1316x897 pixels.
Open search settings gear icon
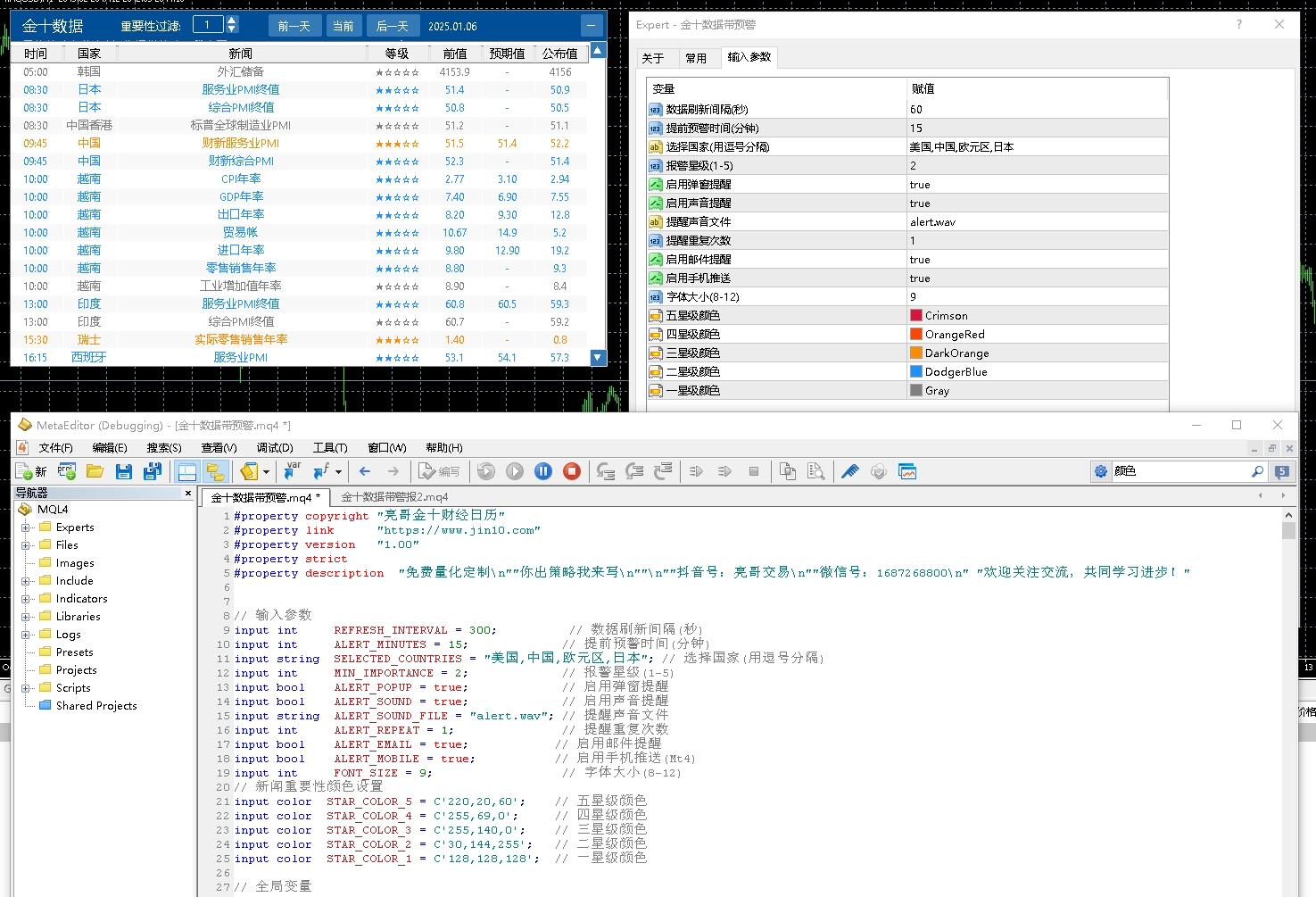click(1101, 471)
